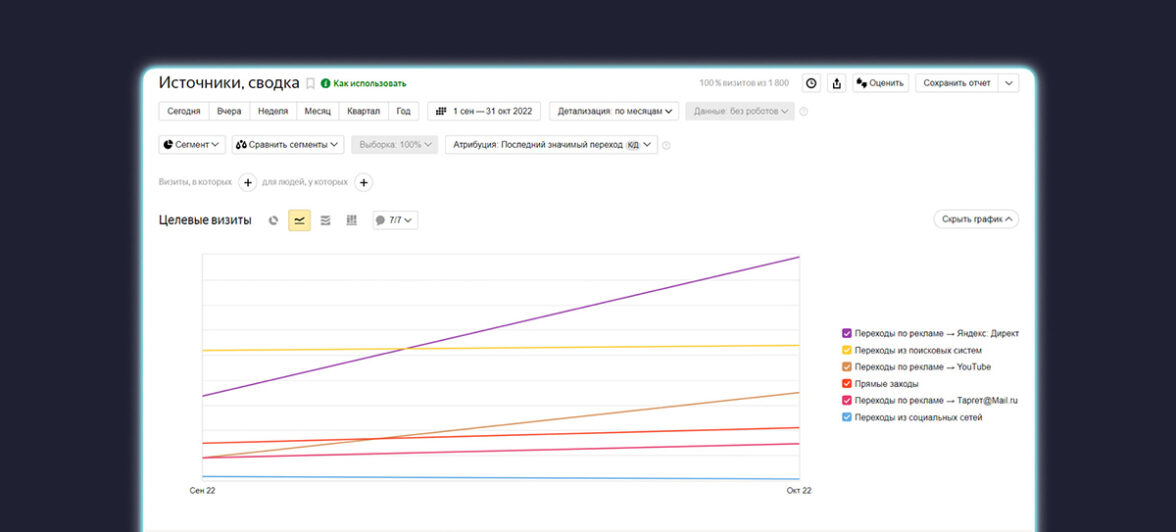Select the 'Неделя' period tab
Screen dimensions: 1176x532
pos(272,111)
